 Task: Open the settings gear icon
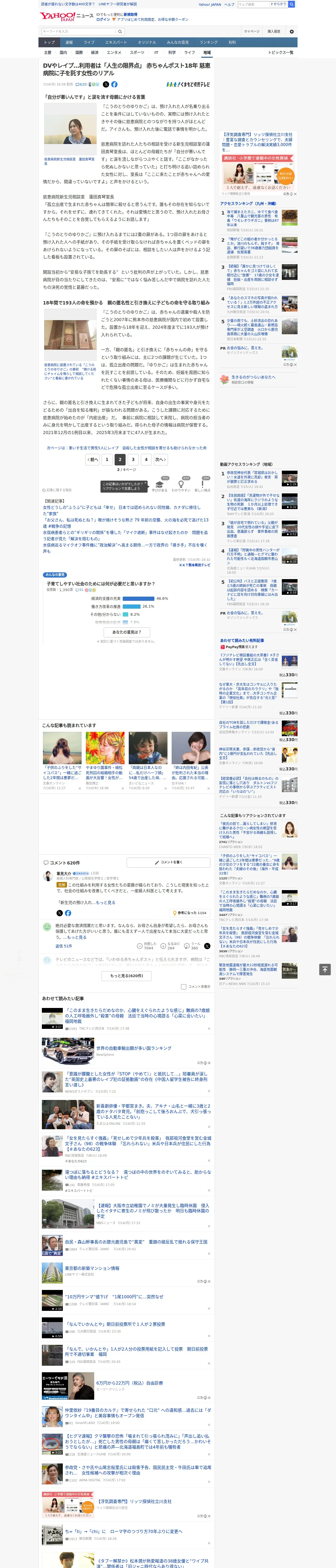[292, 32]
